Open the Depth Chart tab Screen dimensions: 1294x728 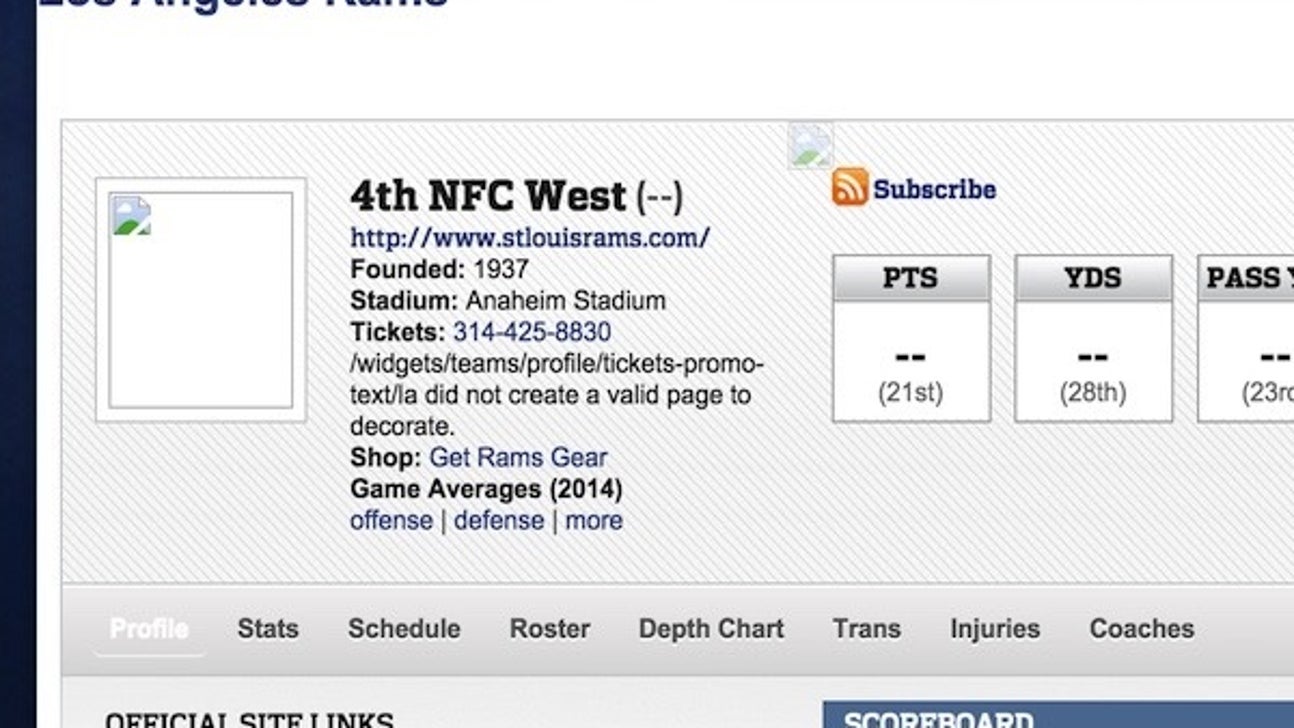click(x=710, y=629)
